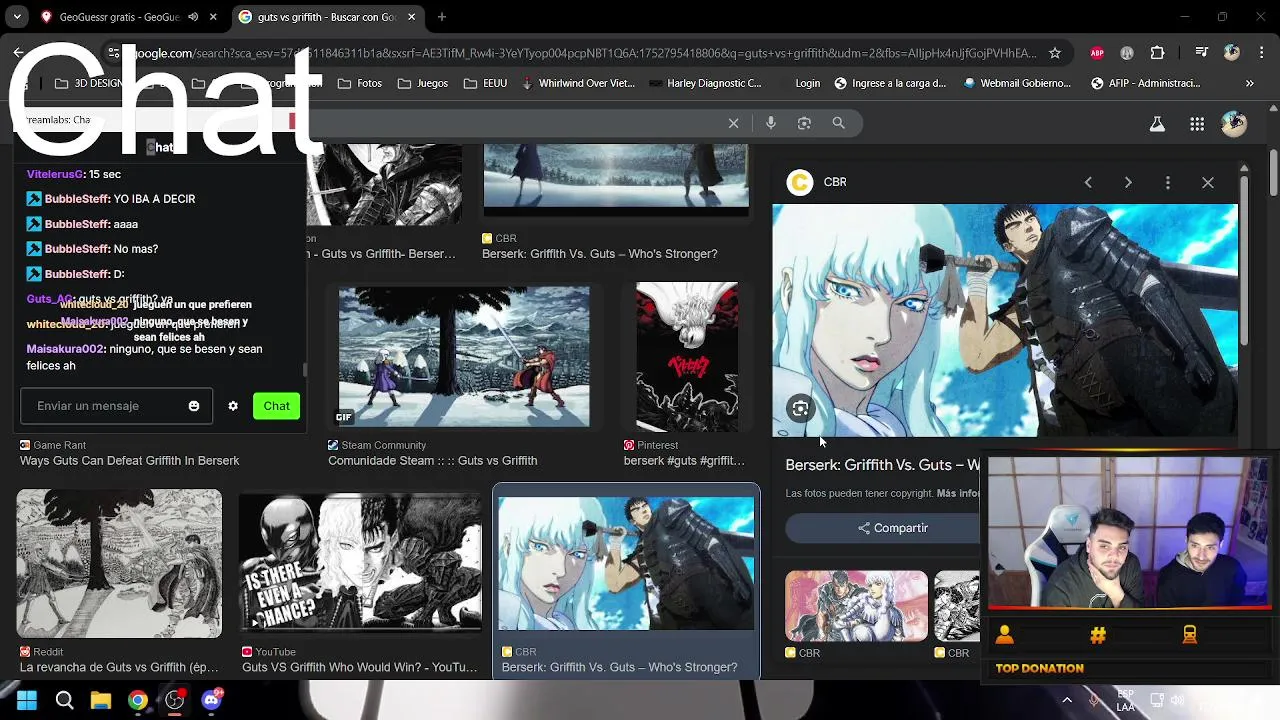Open the preview panel three-dot options

[1168, 182]
